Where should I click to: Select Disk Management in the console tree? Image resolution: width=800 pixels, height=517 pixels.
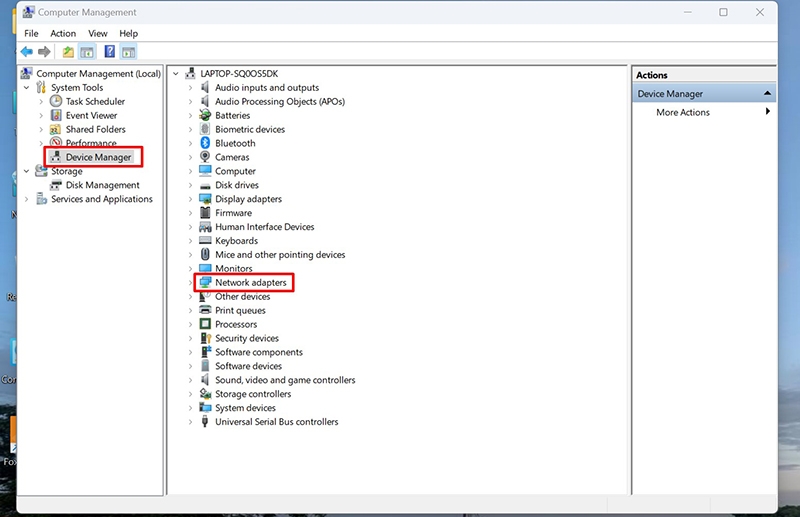102,185
